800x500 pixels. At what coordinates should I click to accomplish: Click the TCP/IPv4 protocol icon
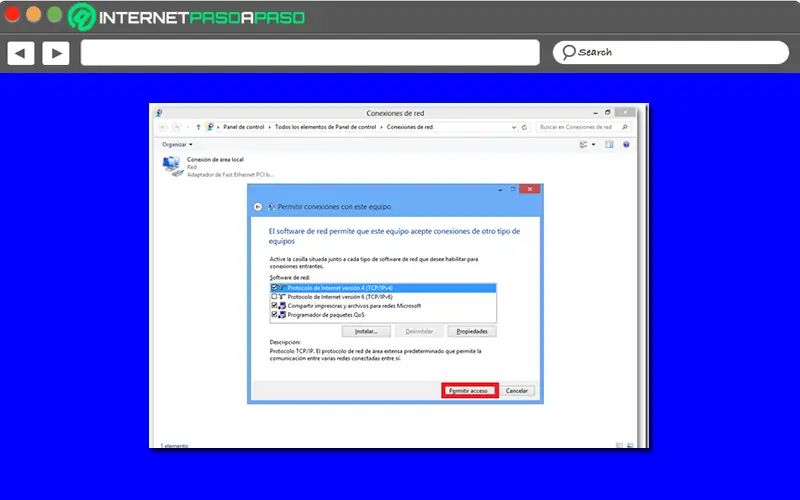(282, 288)
